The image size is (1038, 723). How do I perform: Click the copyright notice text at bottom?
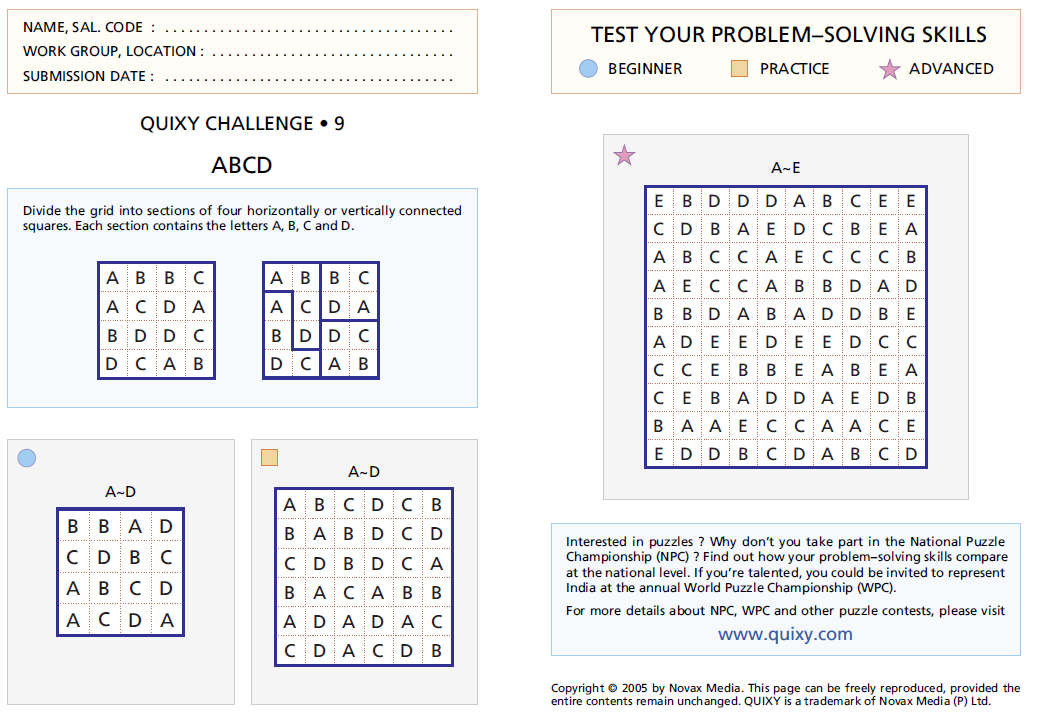click(785, 694)
